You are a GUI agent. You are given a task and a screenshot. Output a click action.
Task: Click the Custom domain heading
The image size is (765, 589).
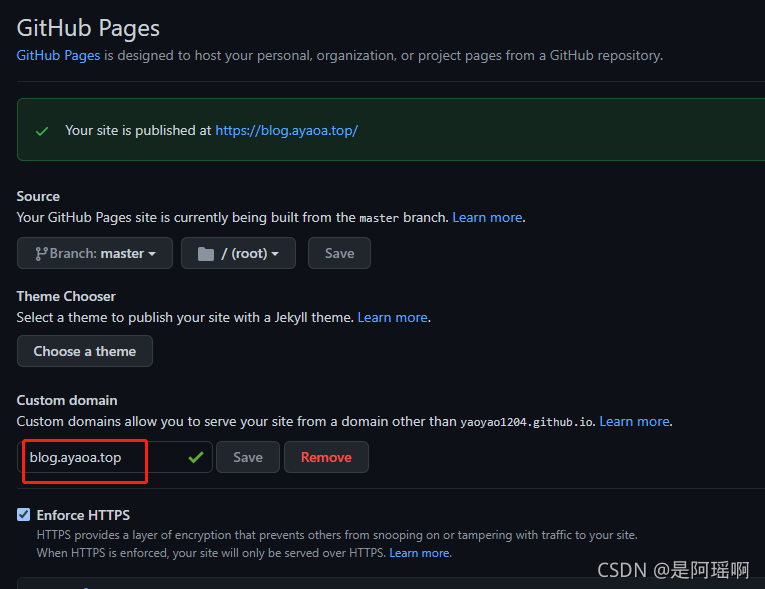pos(67,401)
